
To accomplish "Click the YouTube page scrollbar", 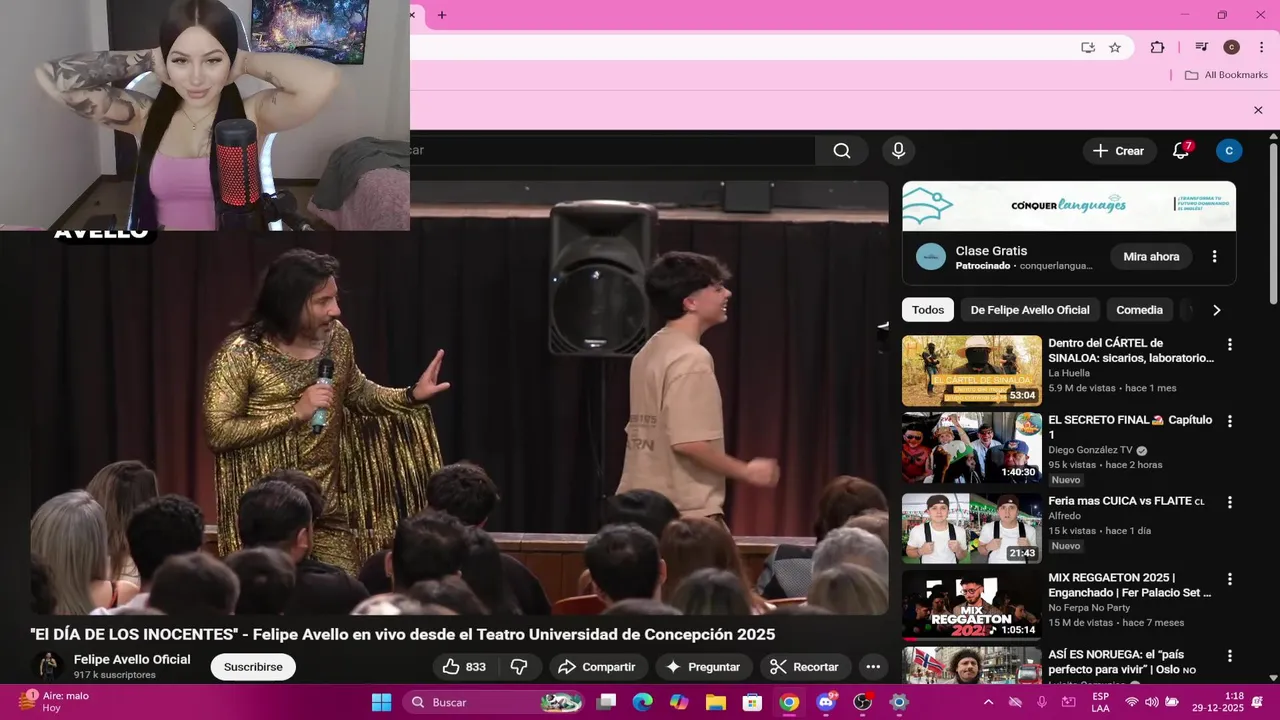I will click(1273, 225).
